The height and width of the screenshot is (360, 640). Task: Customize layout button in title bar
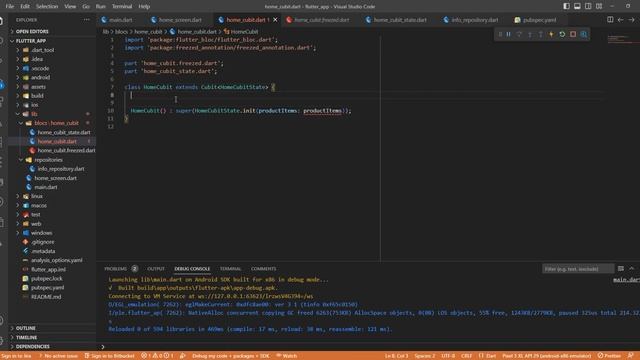click(x=599, y=6)
